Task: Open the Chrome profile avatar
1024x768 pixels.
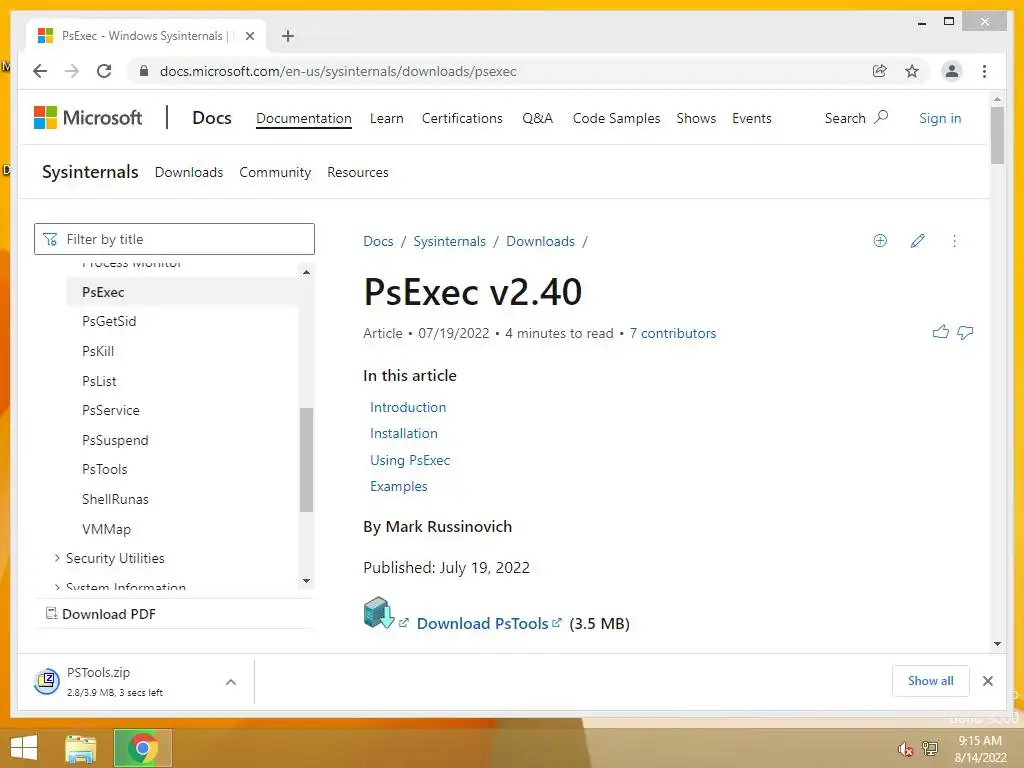Action: coord(952,71)
